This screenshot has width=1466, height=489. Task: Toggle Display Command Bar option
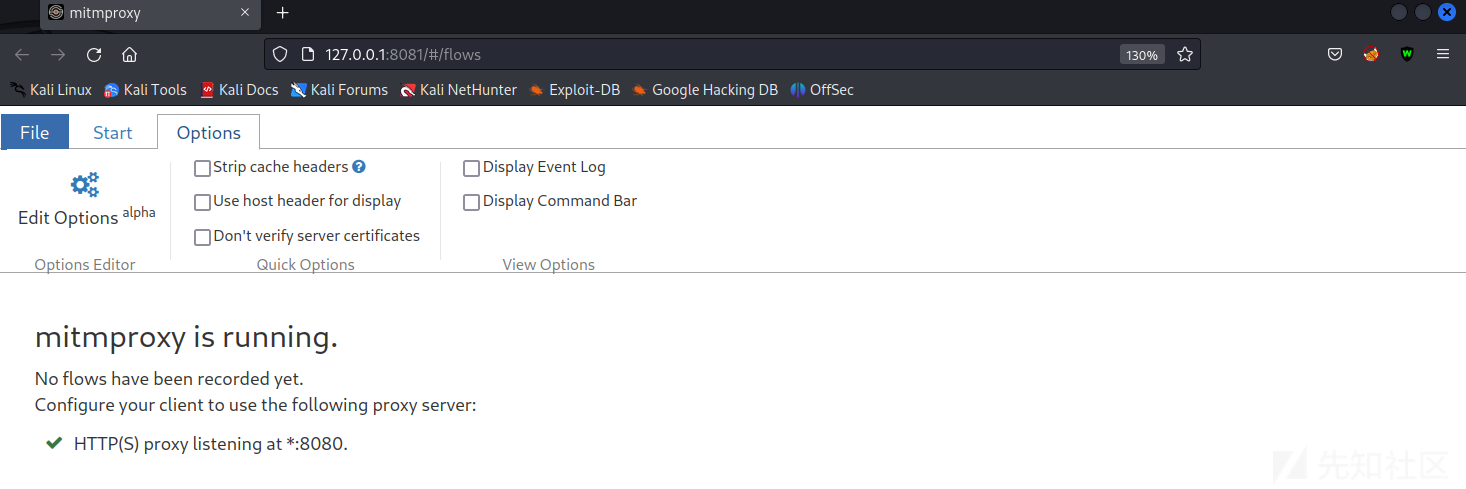472,203
